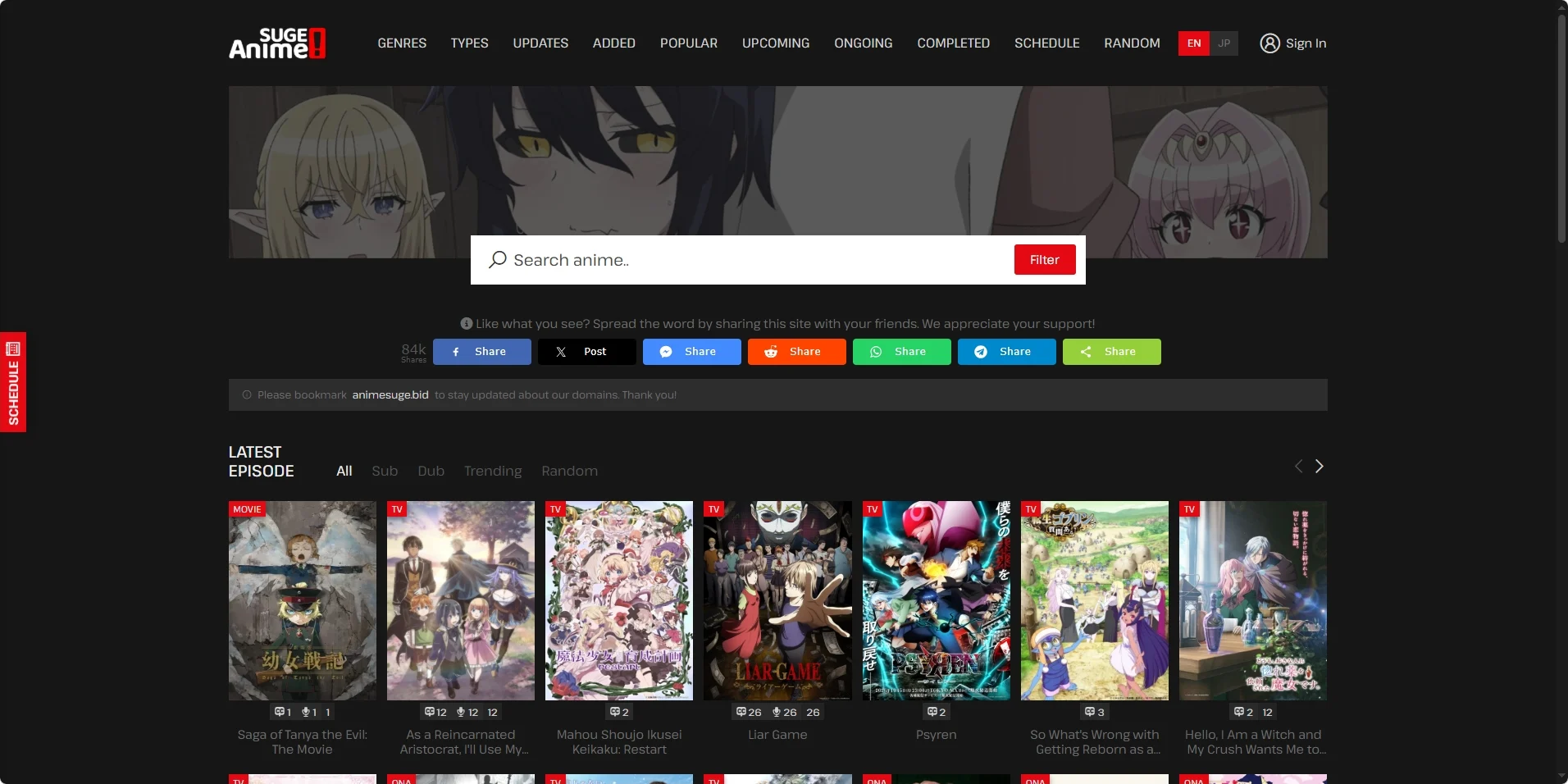The image size is (1568, 784).
Task: Go to UPDATES page
Action: click(540, 43)
